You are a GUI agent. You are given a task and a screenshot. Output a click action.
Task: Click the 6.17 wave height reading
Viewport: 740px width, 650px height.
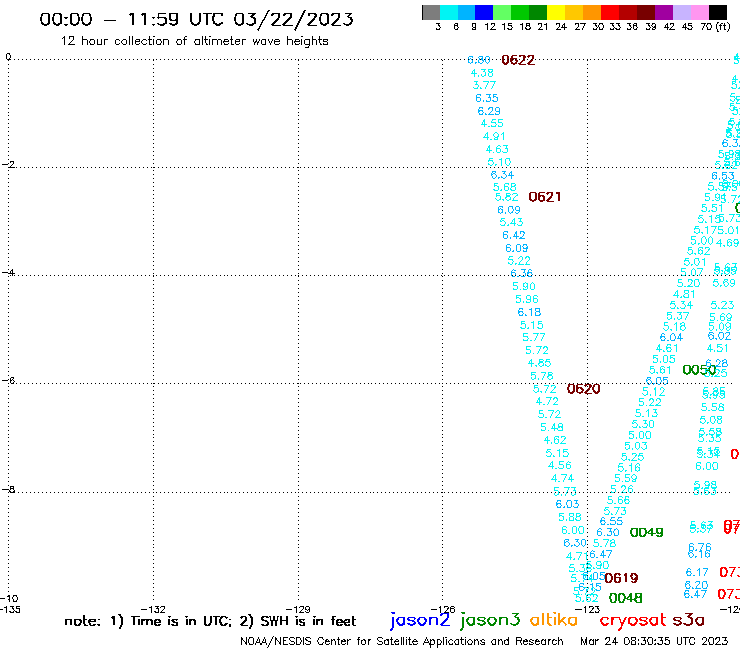[x=697, y=573]
